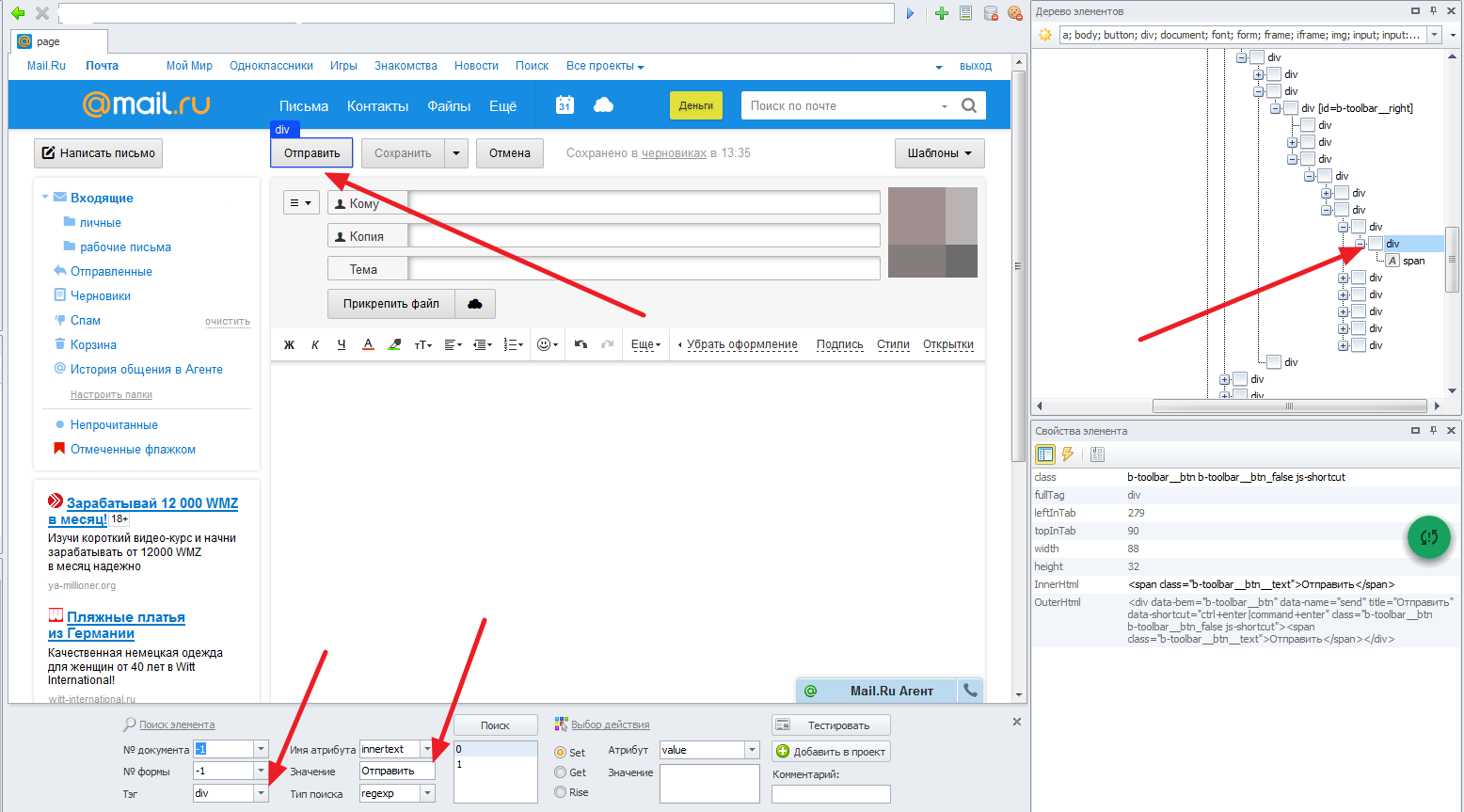The width and height of the screenshot is (1464, 812).
Task: Open the Новости top navigation link
Action: click(476, 66)
